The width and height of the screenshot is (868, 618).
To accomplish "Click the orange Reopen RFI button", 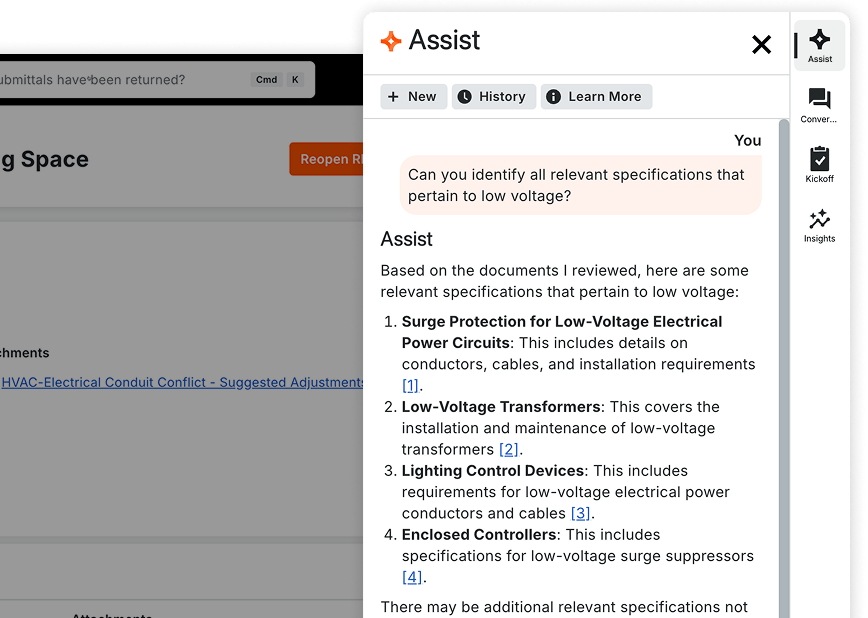I will [x=327, y=159].
